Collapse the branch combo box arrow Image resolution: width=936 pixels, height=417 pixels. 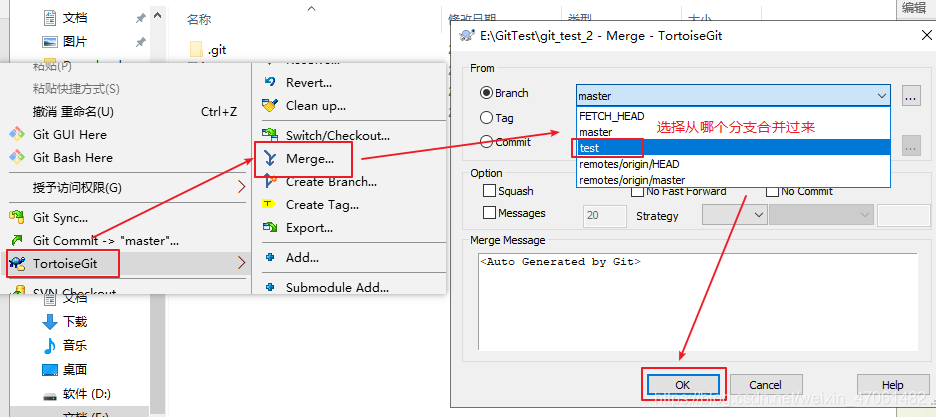coord(881,95)
